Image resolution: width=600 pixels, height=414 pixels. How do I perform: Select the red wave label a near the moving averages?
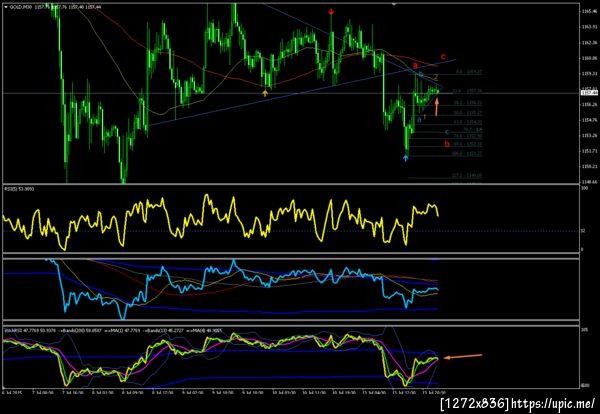click(x=415, y=66)
